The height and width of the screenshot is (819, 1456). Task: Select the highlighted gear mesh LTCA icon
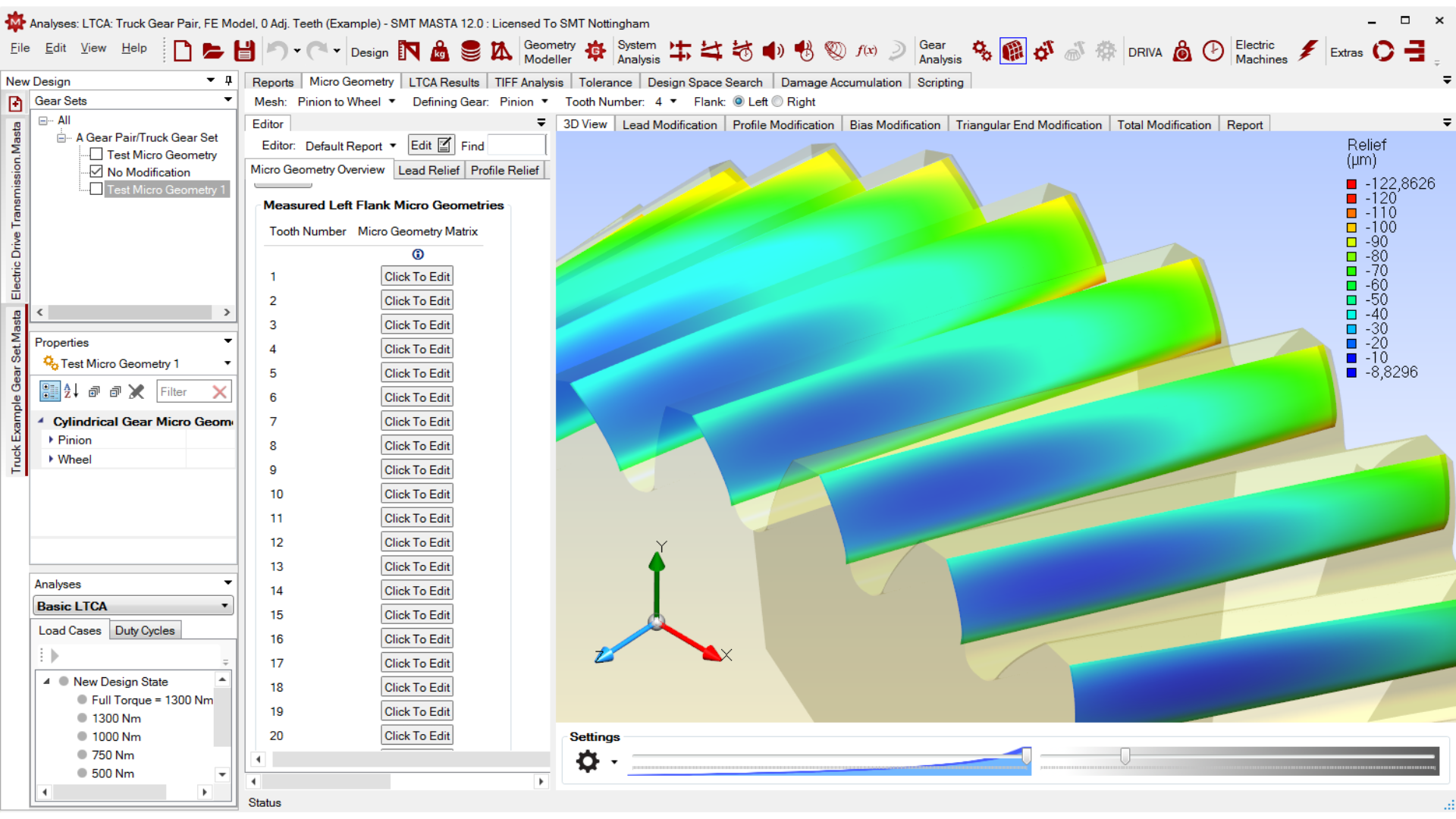point(1012,52)
